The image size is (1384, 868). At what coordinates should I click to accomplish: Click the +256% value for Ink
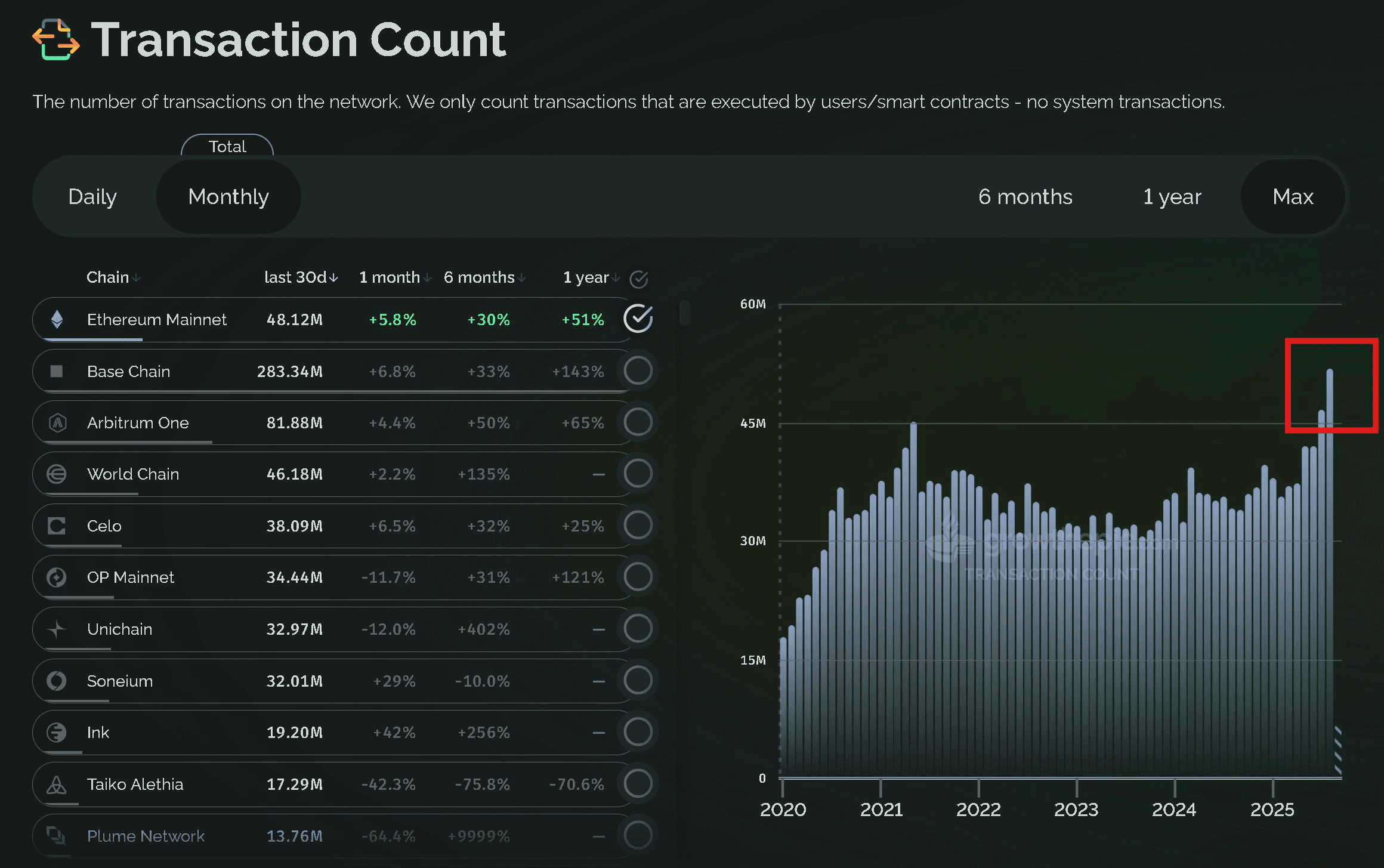484,733
